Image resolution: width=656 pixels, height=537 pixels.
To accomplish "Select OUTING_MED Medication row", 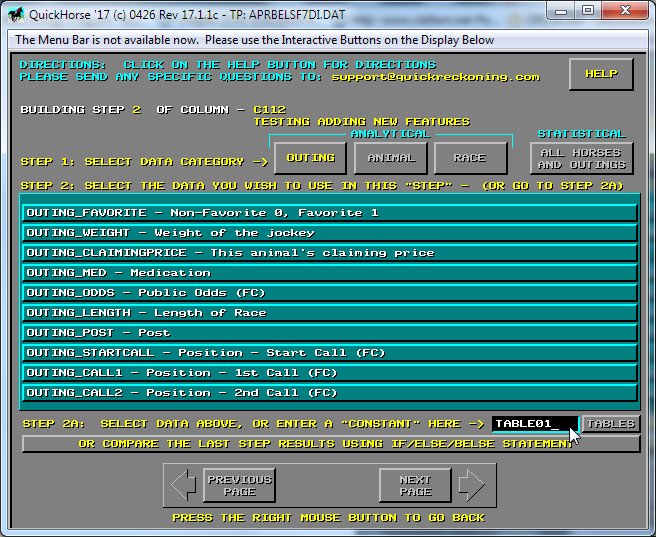I will point(330,273).
